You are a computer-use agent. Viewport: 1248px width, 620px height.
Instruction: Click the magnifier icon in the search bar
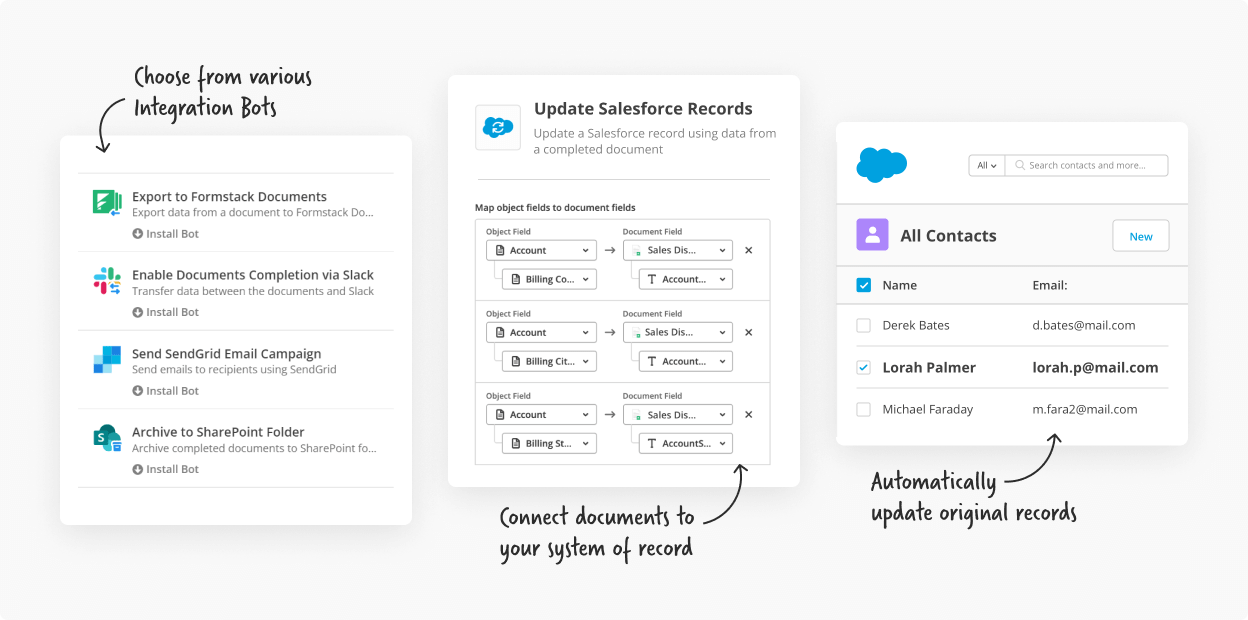click(x=1023, y=165)
